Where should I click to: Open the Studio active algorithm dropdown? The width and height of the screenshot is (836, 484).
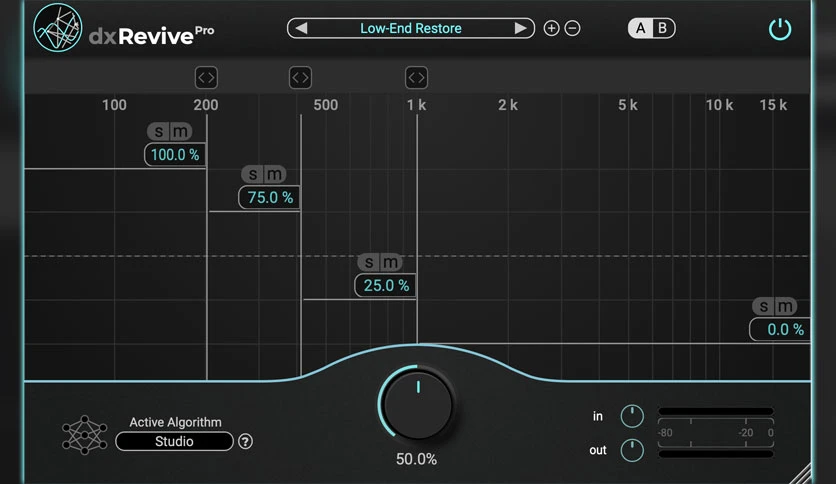pos(174,441)
